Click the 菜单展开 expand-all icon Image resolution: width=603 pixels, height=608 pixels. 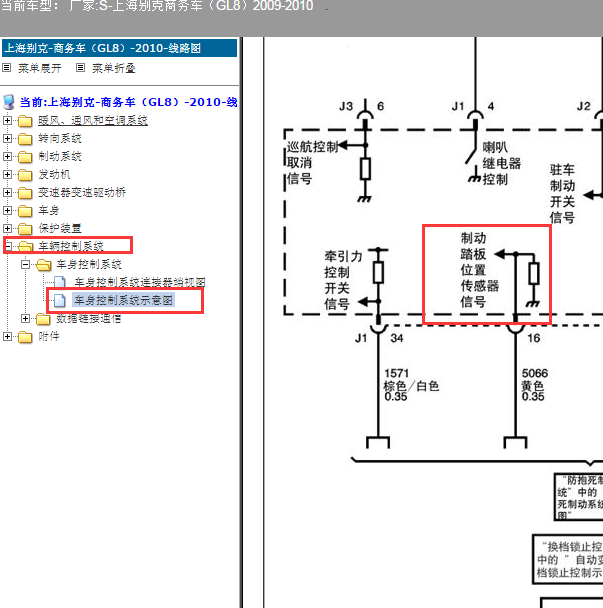[6, 68]
